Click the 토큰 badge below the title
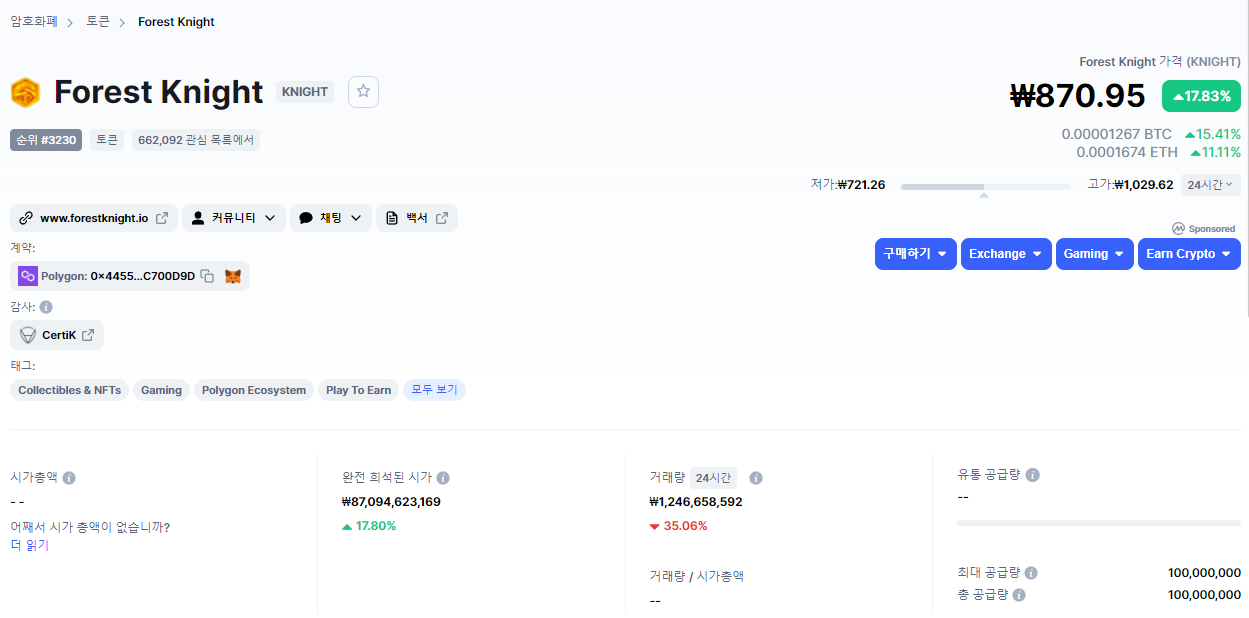1249x618 pixels. pos(107,140)
